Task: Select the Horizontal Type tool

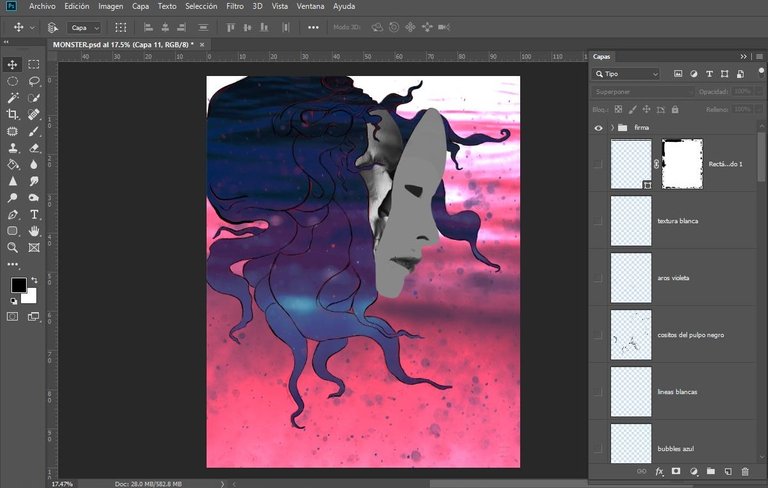Action: click(x=34, y=214)
